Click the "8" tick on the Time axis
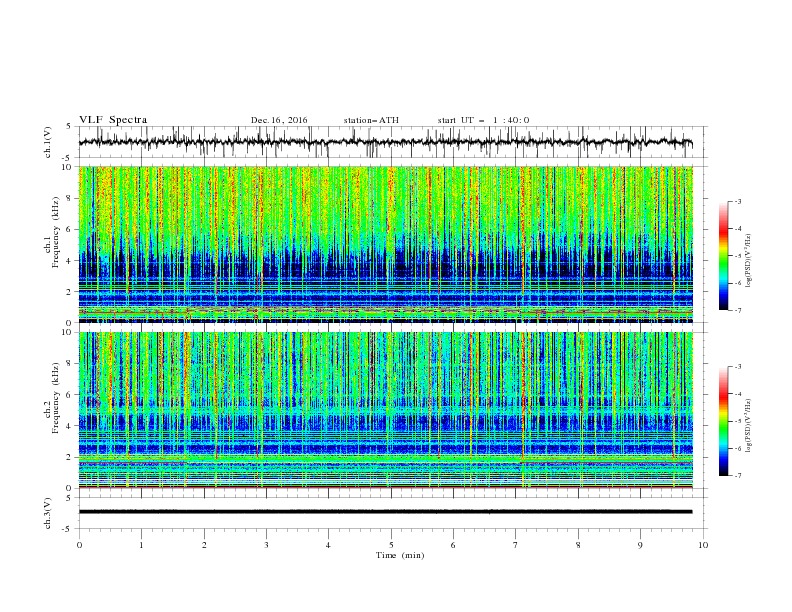Viewport: 792px width, 612px height. point(578,545)
